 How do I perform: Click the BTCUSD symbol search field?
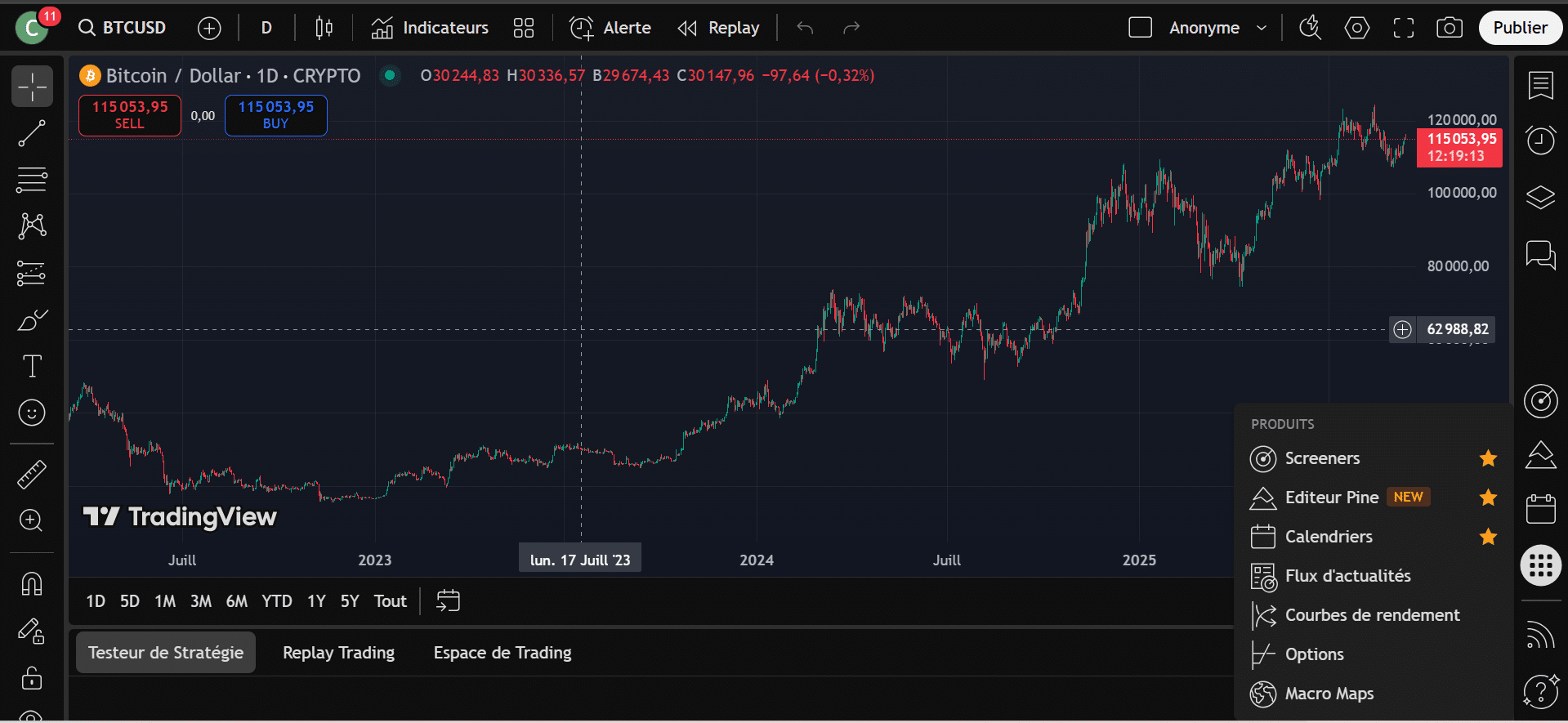(123, 28)
